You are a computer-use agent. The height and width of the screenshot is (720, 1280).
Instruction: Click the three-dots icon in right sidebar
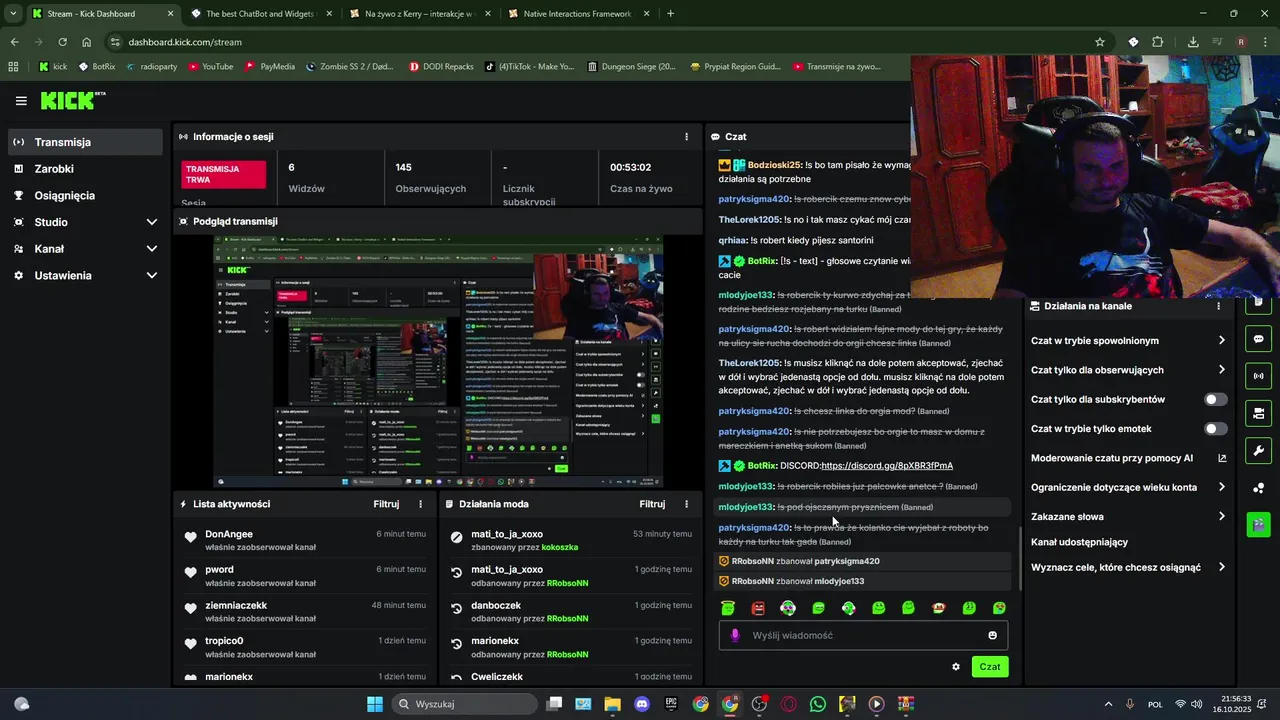point(1259,487)
